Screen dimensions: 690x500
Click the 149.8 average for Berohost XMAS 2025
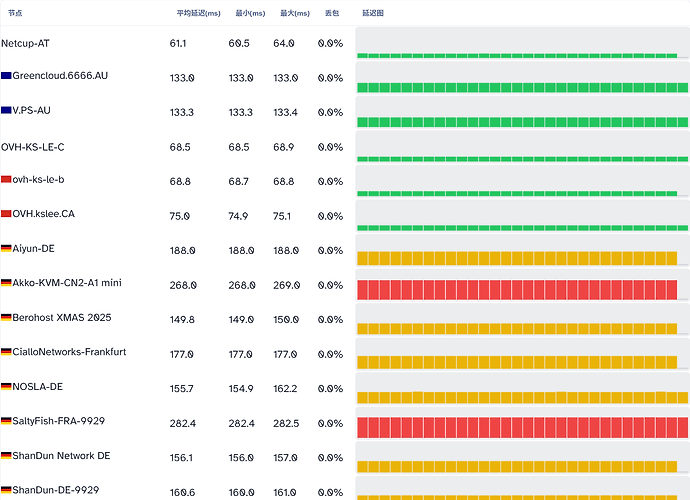182,320
